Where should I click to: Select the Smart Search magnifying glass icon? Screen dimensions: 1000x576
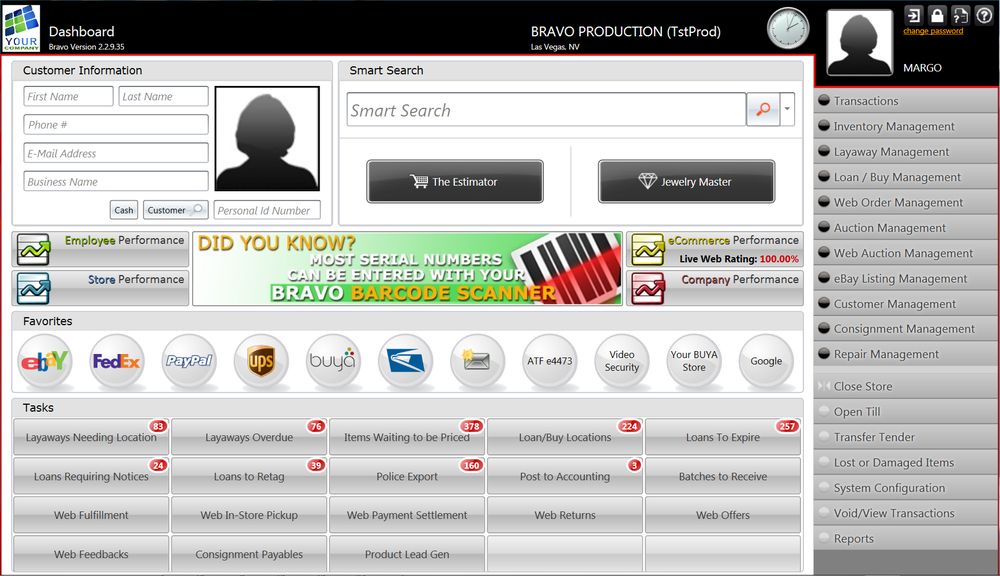point(761,110)
